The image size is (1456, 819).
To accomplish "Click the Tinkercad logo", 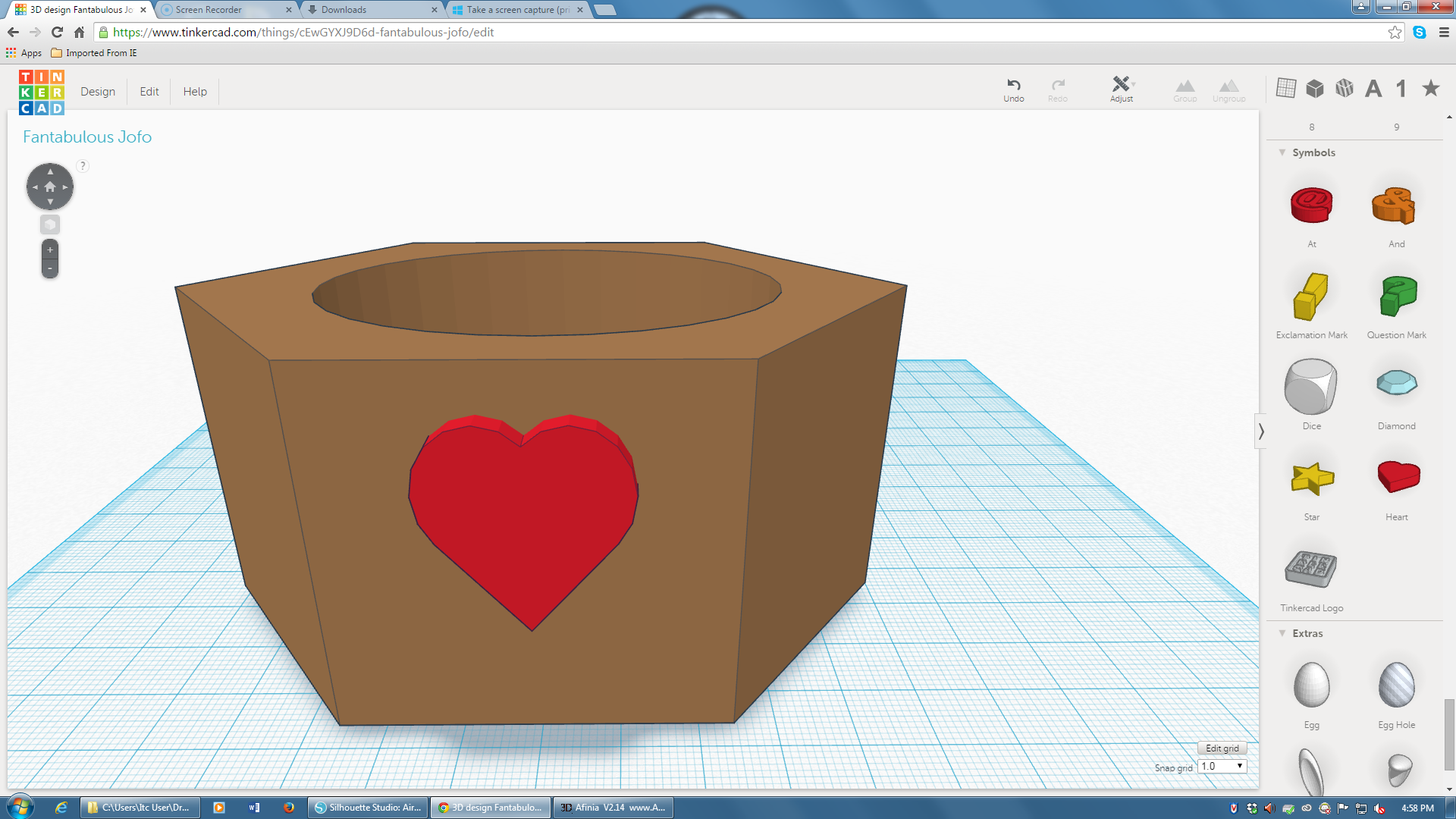I will pos(42,92).
